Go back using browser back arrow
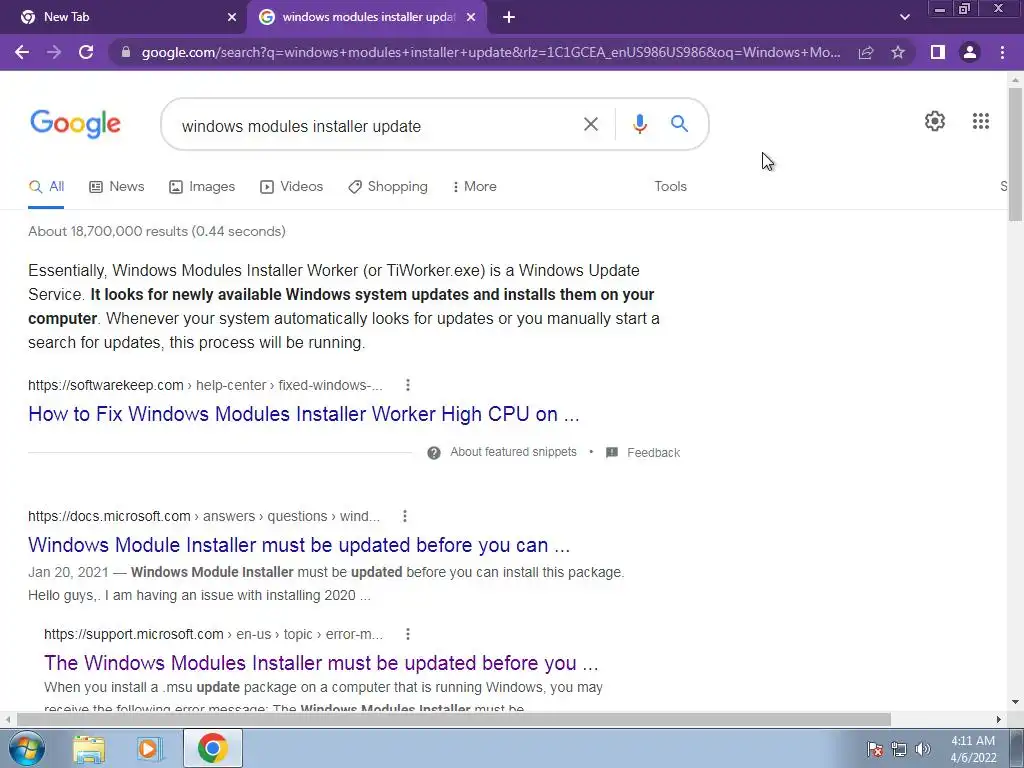1024x768 pixels. (x=22, y=52)
